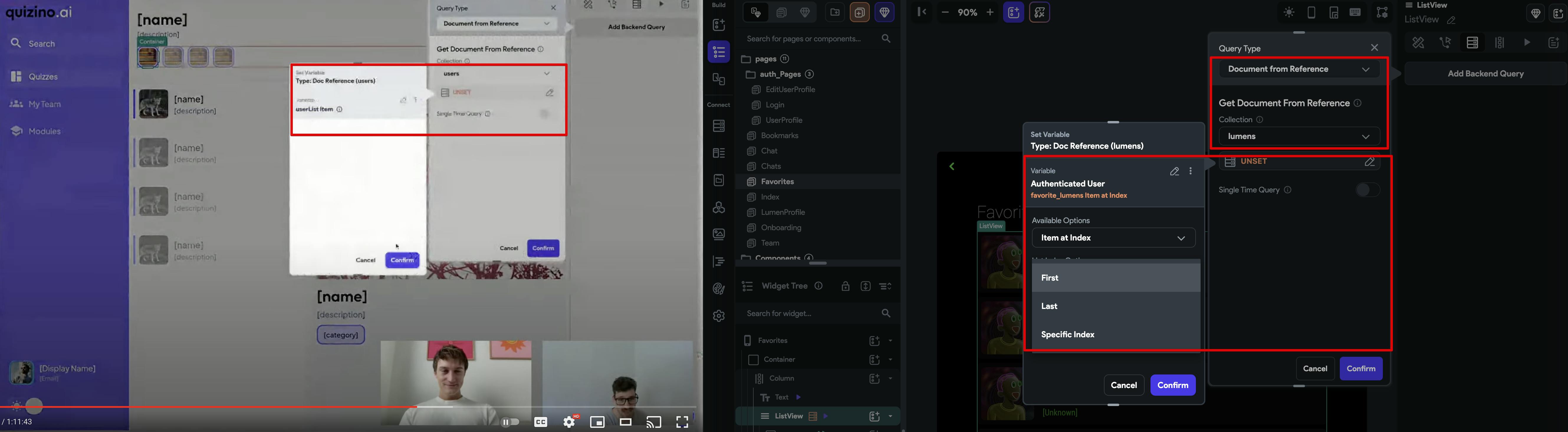1568x432 pixels.
Task: Click the search for widget field
Action: 818,313
